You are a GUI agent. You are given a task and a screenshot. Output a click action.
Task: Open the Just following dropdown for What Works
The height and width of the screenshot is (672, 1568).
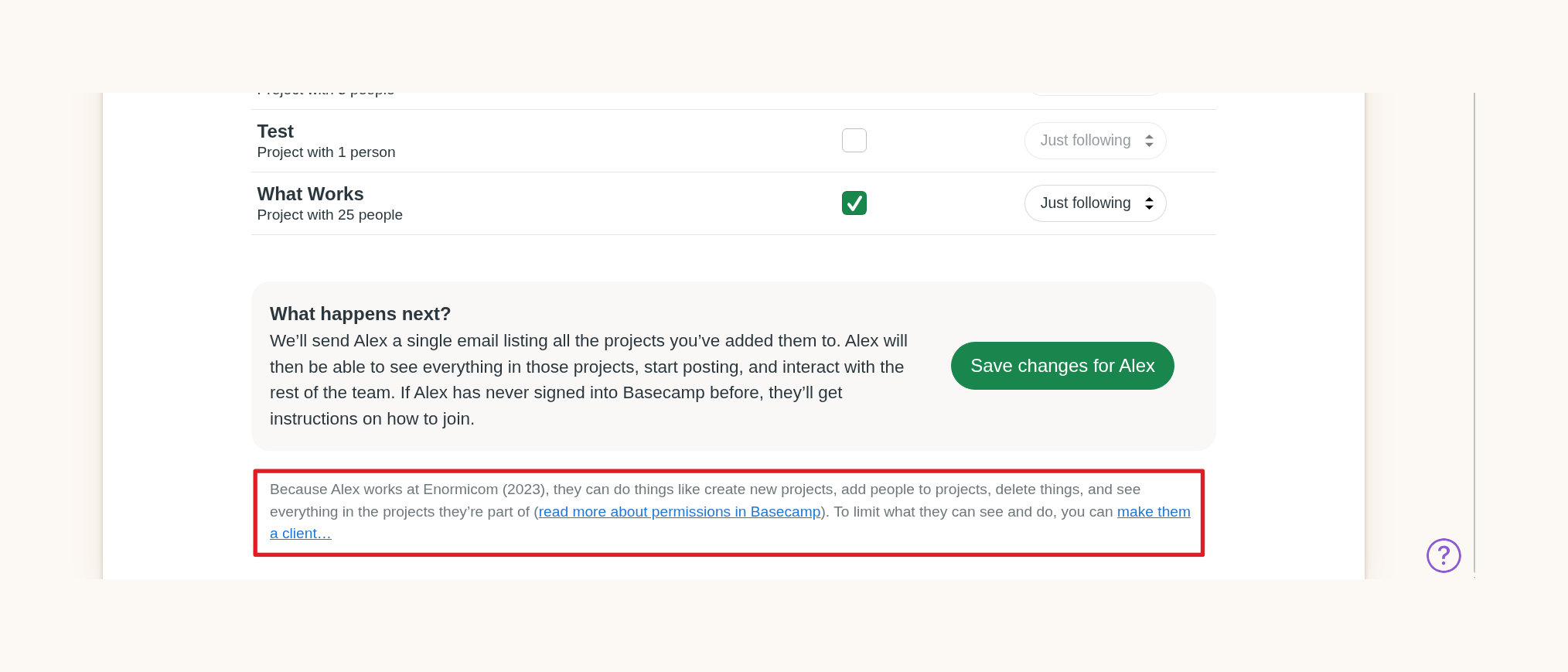click(1094, 203)
